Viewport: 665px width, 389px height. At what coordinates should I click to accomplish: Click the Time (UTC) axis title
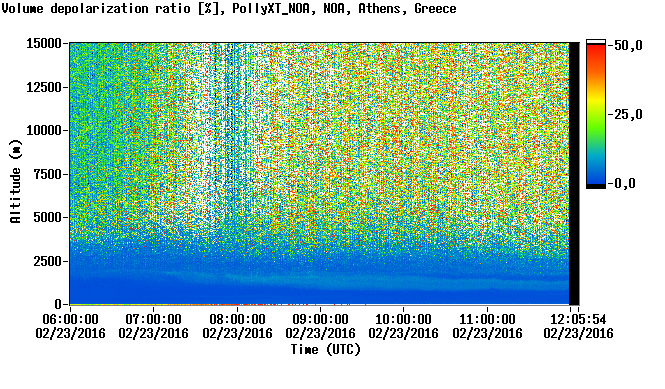[x=326, y=350]
